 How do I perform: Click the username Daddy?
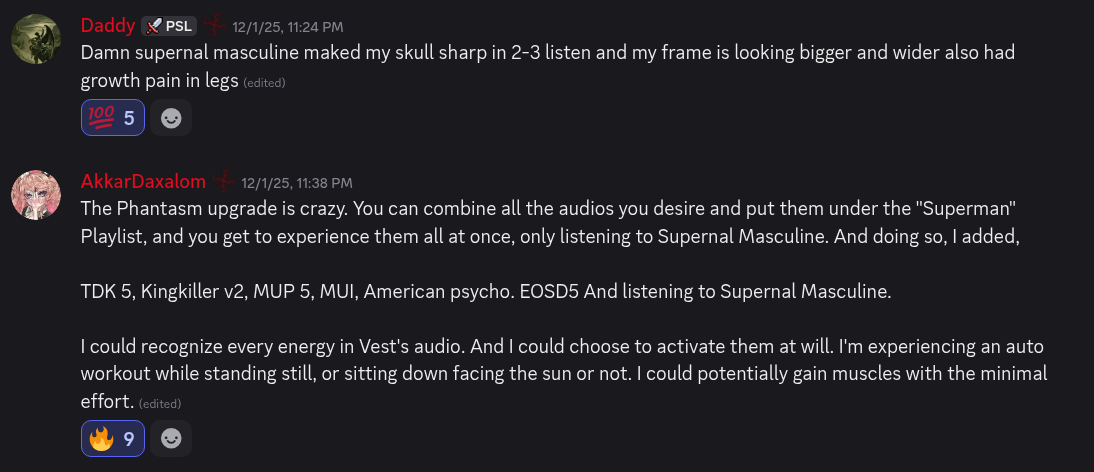point(107,25)
